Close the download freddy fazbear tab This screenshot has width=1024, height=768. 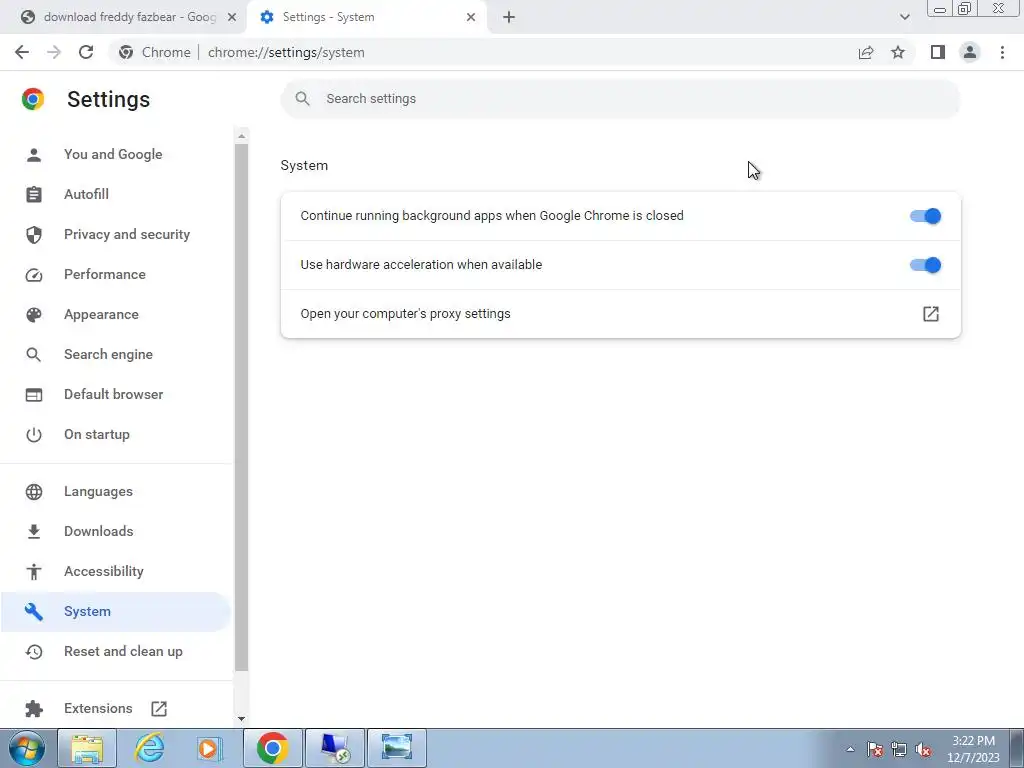point(232,17)
